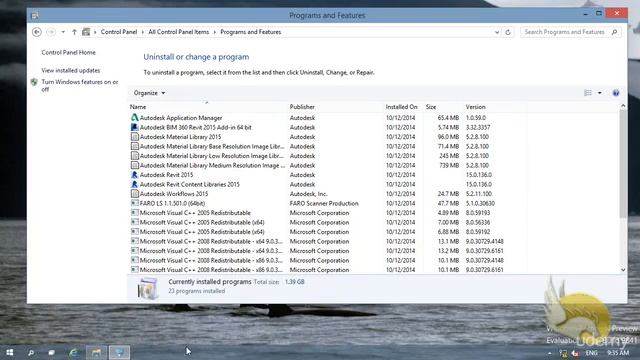The width and height of the screenshot is (640, 360).
Task: Select Autodesk Application Manager icon
Action: 135,118
